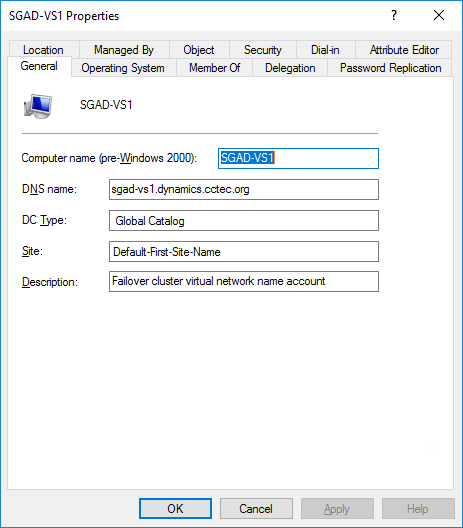Switch to the Managed By tab
This screenshot has height=528, width=463.
(x=124, y=50)
